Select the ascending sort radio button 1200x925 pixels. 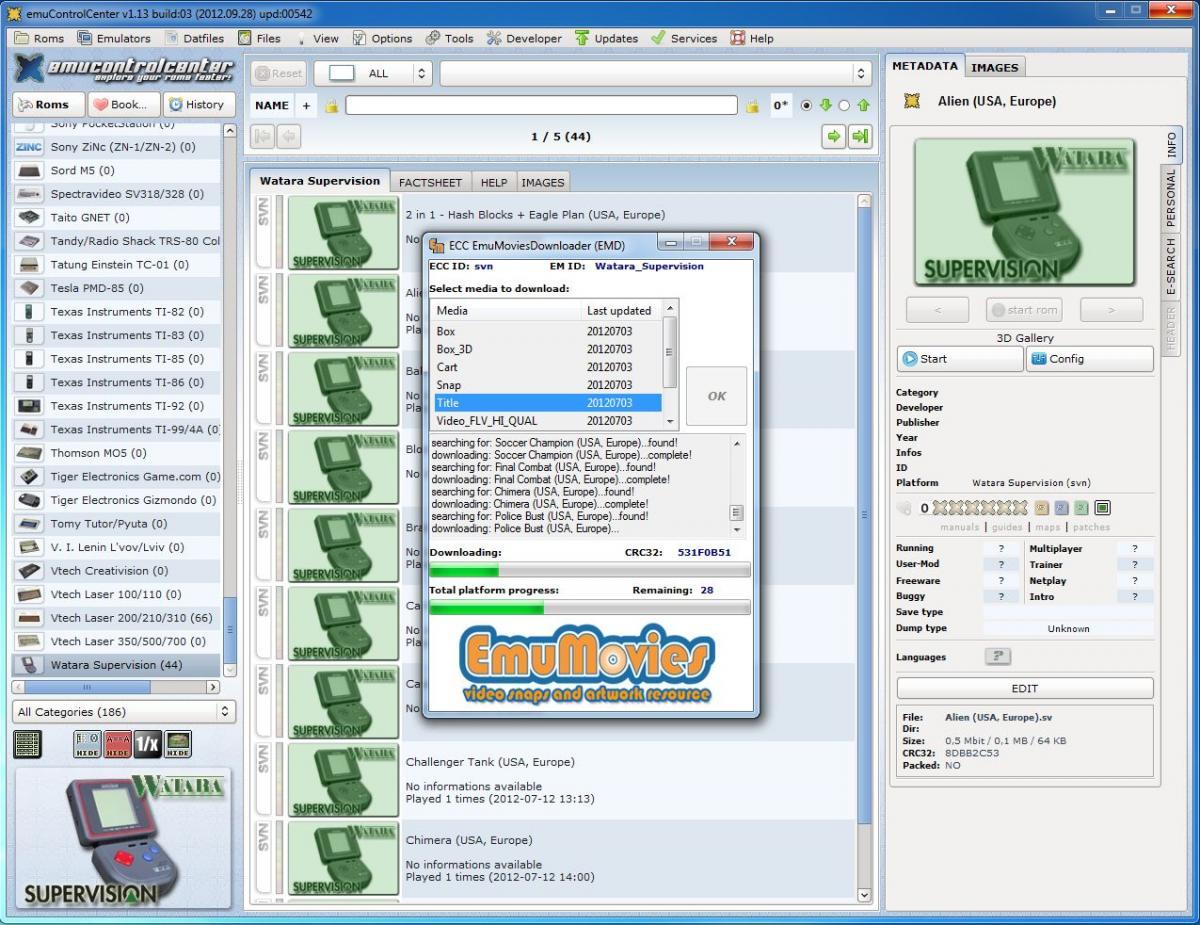(845, 105)
